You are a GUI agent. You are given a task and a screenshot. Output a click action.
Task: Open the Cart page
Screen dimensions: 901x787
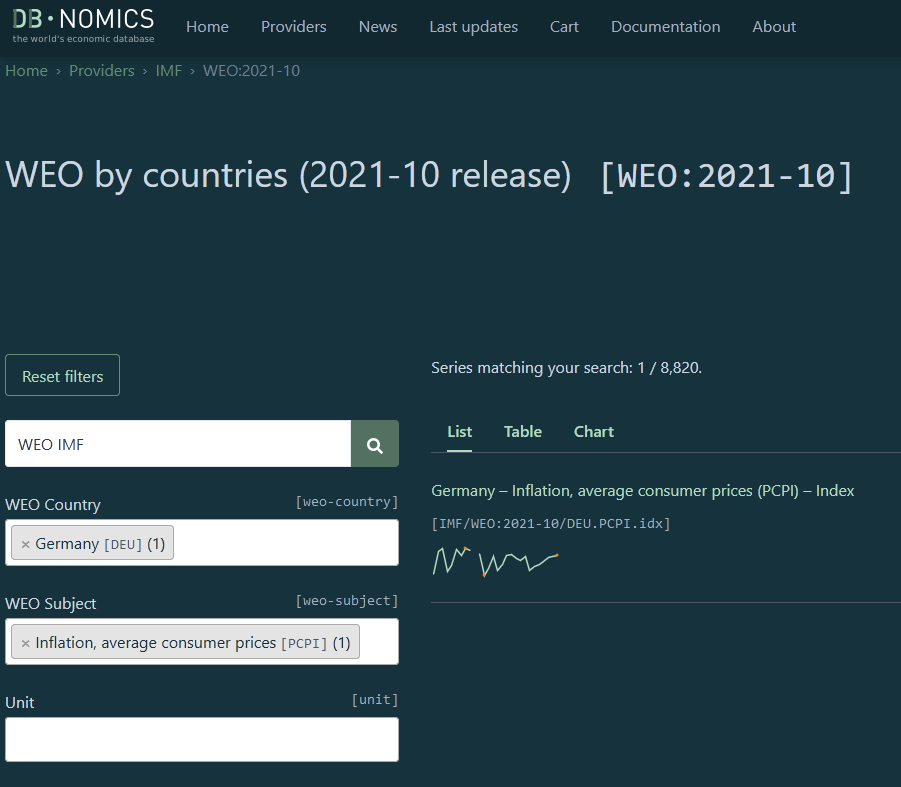click(564, 26)
